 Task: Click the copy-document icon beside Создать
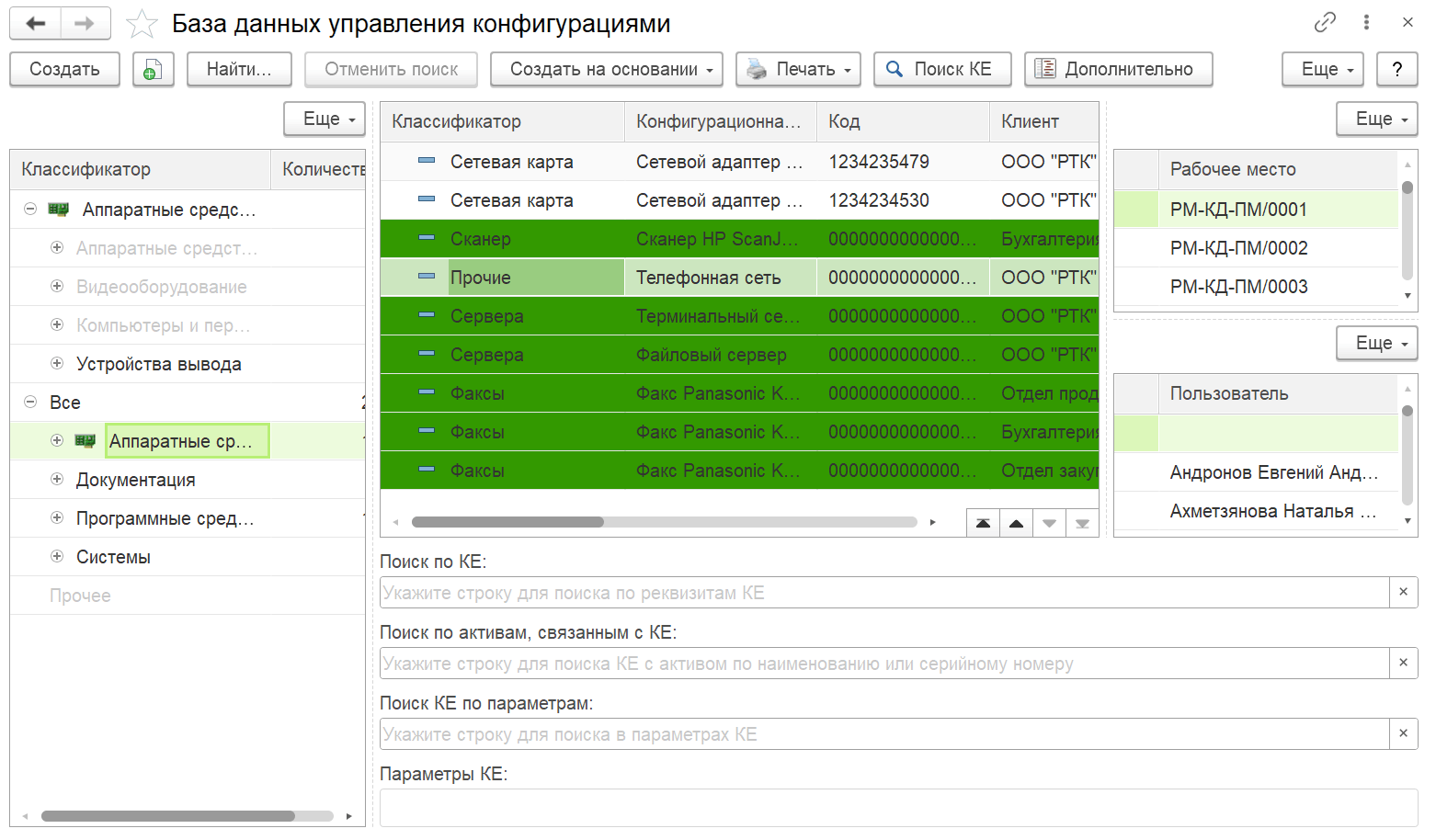click(x=154, y=69)
